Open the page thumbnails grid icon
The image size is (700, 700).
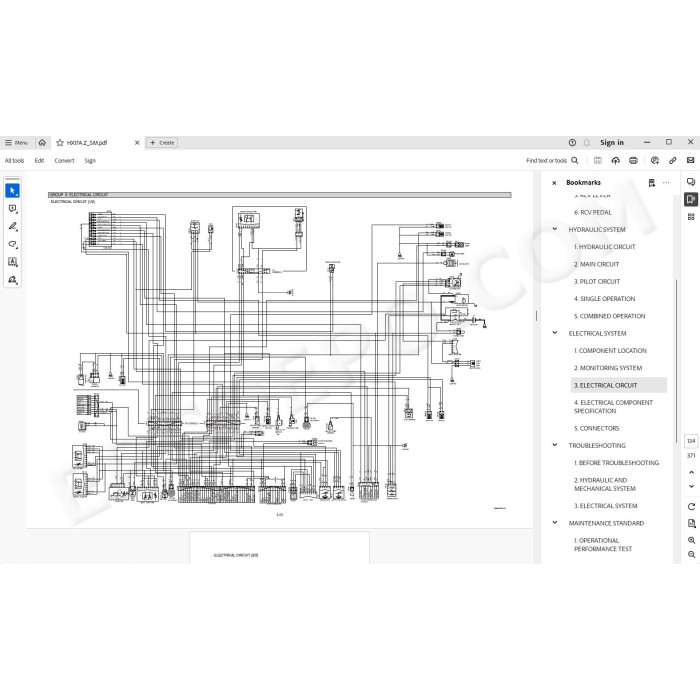pos(691,217)
